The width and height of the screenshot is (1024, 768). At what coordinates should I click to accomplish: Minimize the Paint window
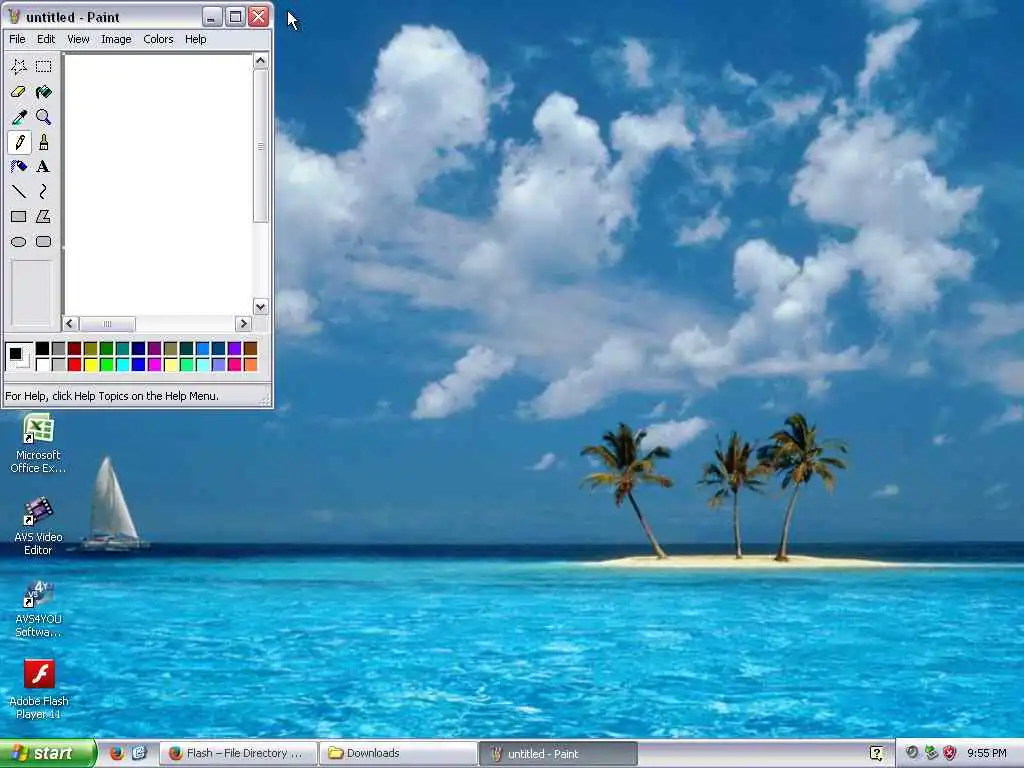pos(212,16)
